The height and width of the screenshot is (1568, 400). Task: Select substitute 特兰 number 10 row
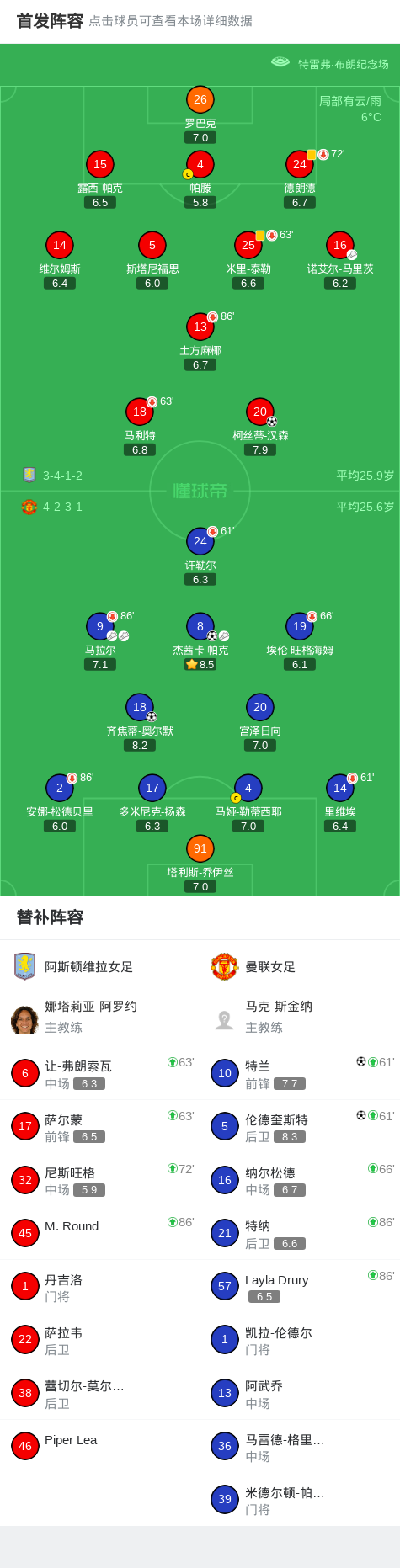(300, 1073)
